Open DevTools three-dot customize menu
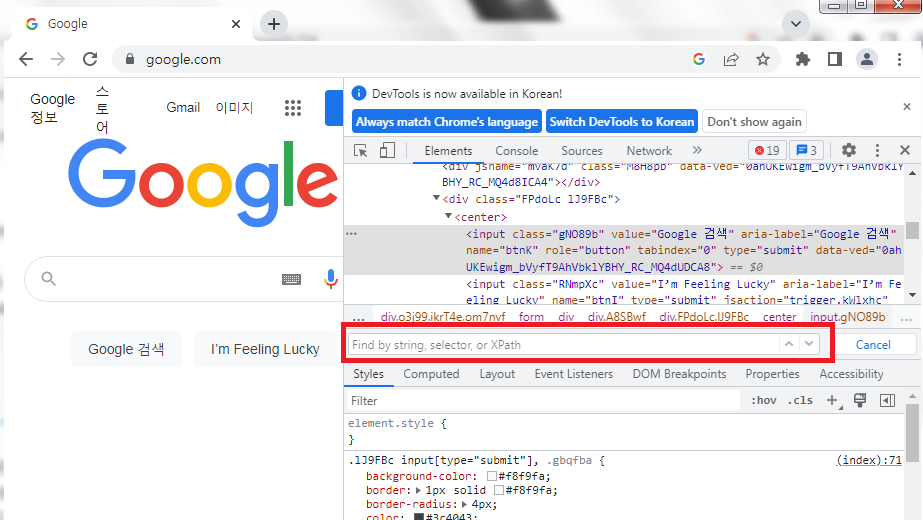Image resolution: width=923 pixels, height=520 pixels. [877, 150]
